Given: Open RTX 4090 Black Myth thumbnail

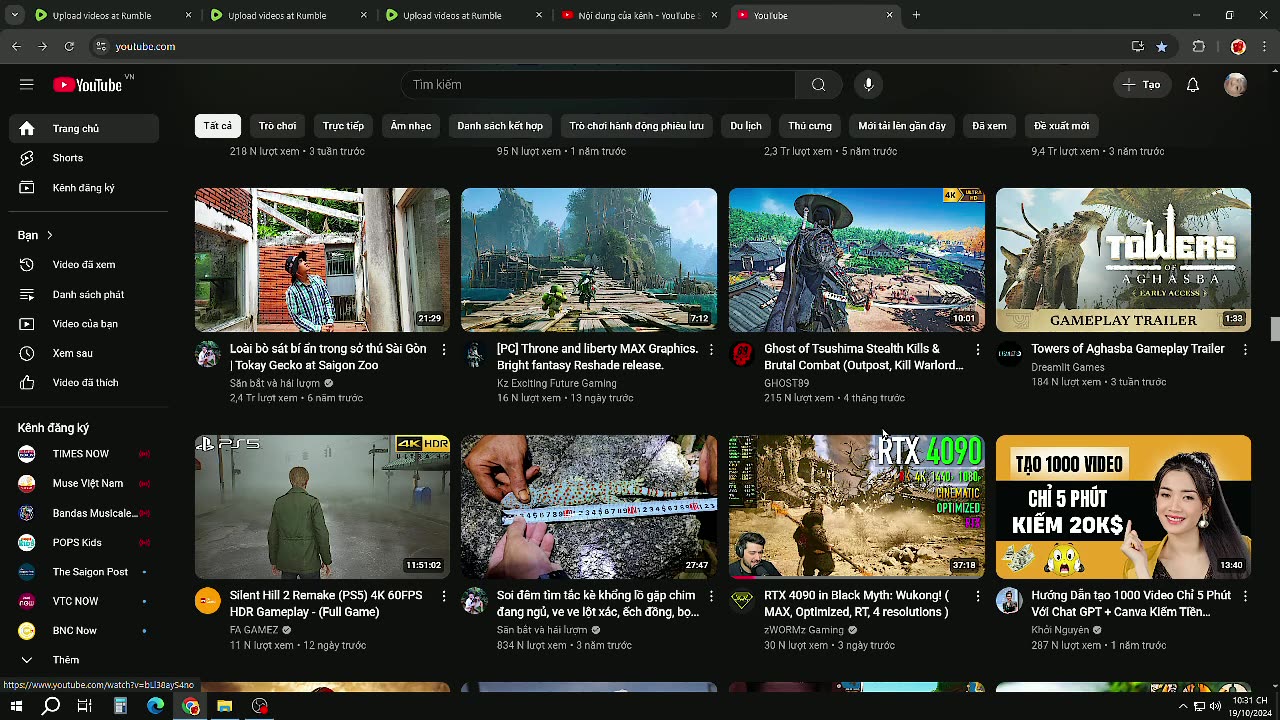Looking at the screenshot, I should point(856,507).
